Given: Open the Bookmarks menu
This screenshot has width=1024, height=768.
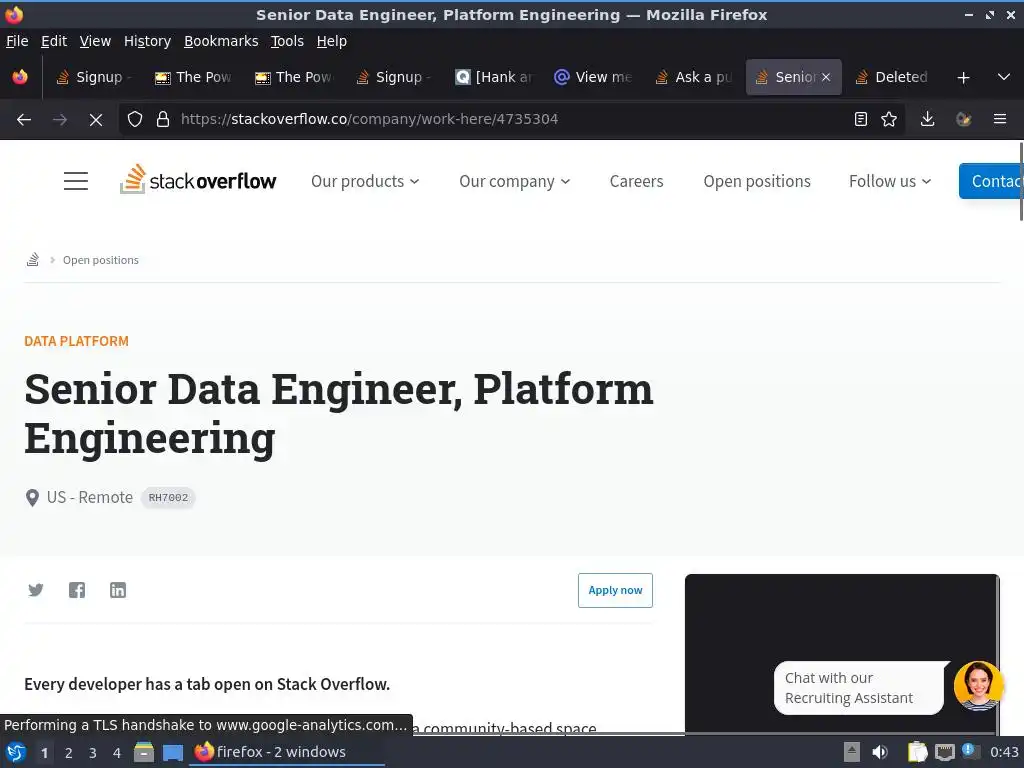Looking at the screenshot, I should [221, 41].
